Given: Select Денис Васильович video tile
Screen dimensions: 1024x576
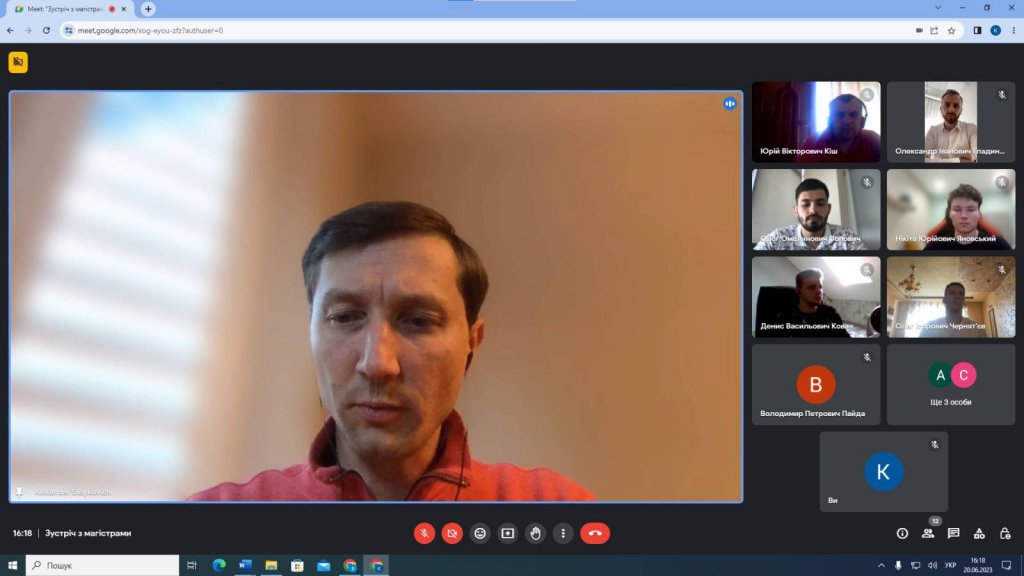Looking at the screenshot, I should (x=816, y=296).
